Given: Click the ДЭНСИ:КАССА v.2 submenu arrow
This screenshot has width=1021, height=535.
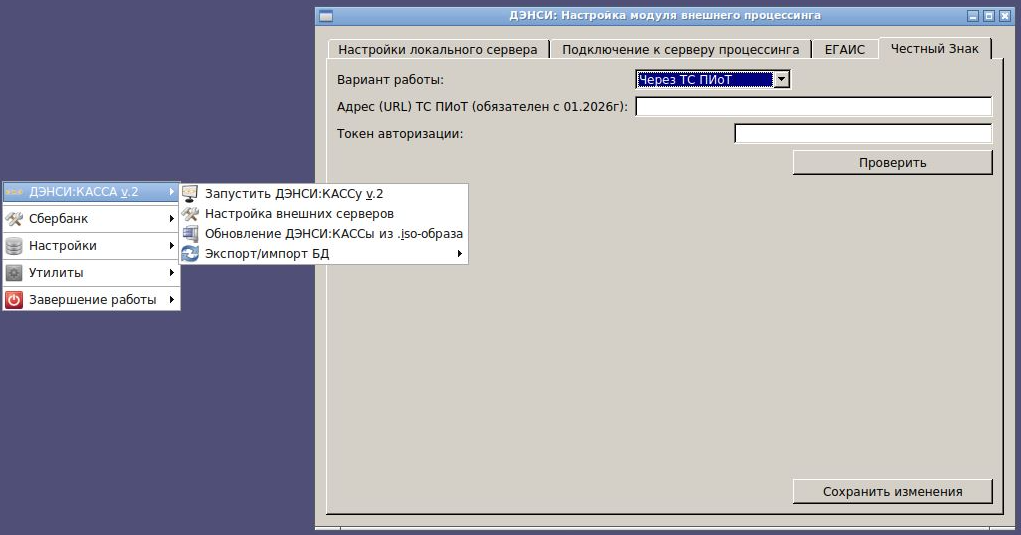Looking at the screenshot, I should pos(171,192).
